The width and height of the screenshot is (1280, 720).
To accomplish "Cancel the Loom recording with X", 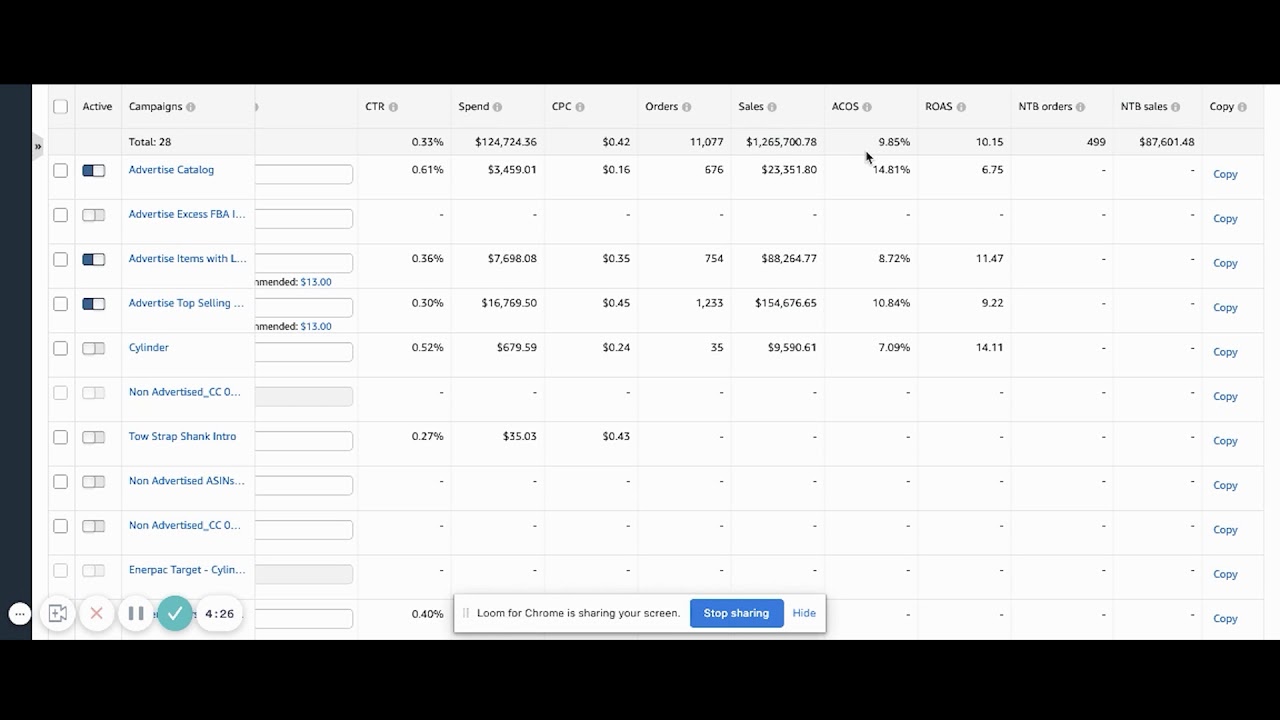I will click(96, 613).
